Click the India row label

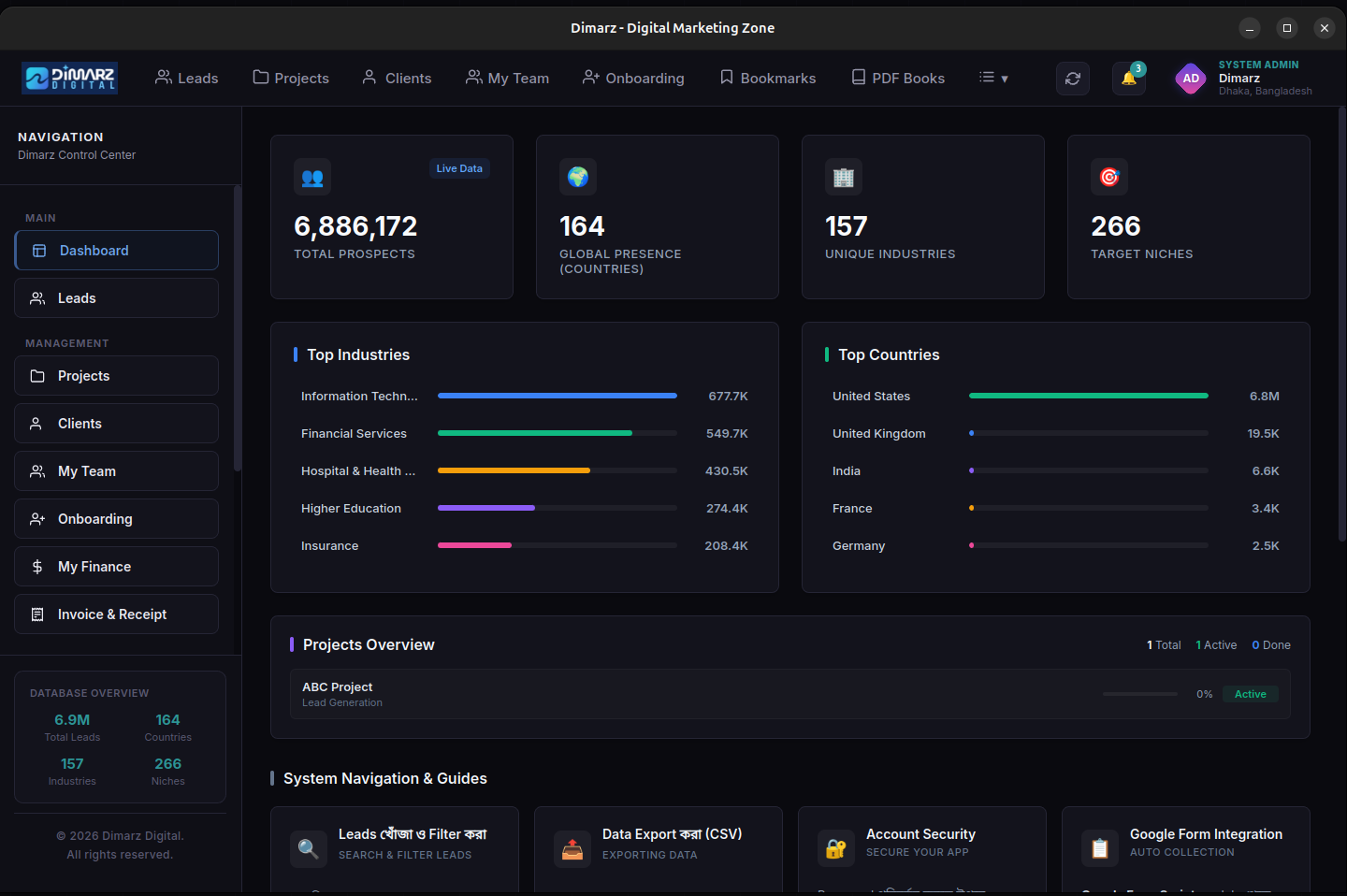(847, 470)
